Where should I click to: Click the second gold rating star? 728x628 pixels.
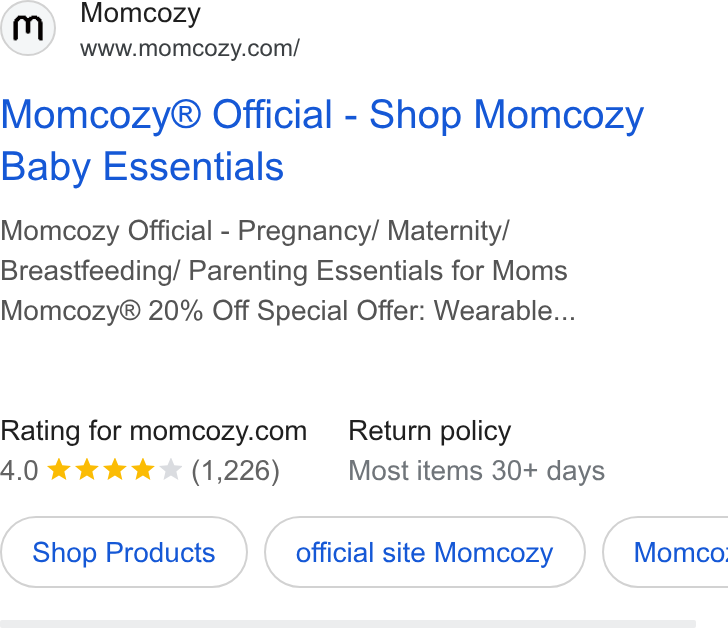pos(87,470)
